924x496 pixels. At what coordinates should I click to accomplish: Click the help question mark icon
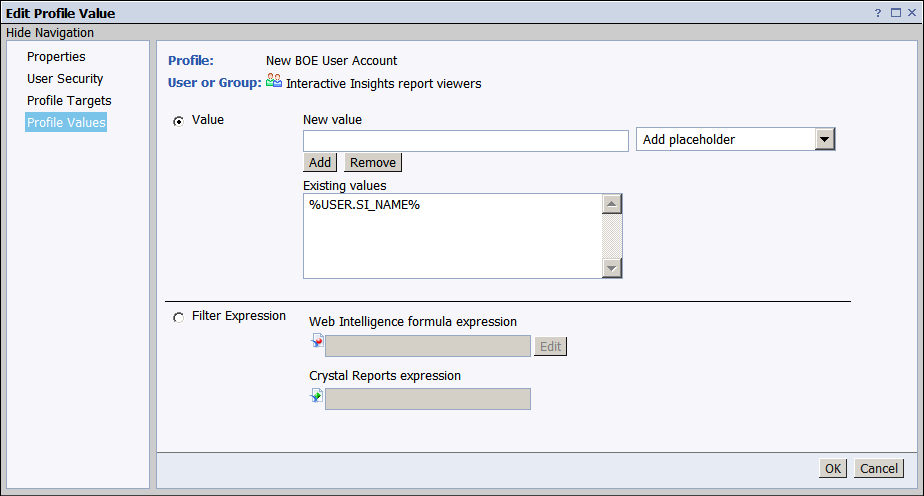[x=877, y=13]
